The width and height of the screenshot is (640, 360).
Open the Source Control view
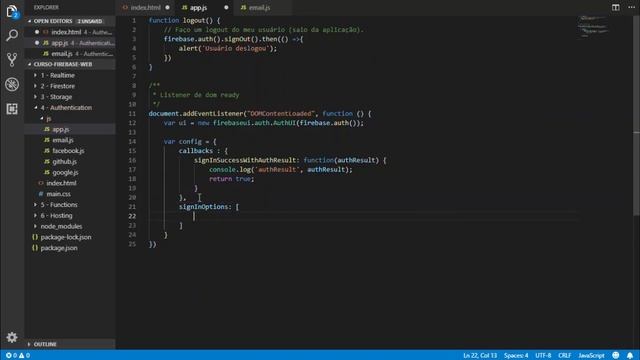(x=12, y=60)
